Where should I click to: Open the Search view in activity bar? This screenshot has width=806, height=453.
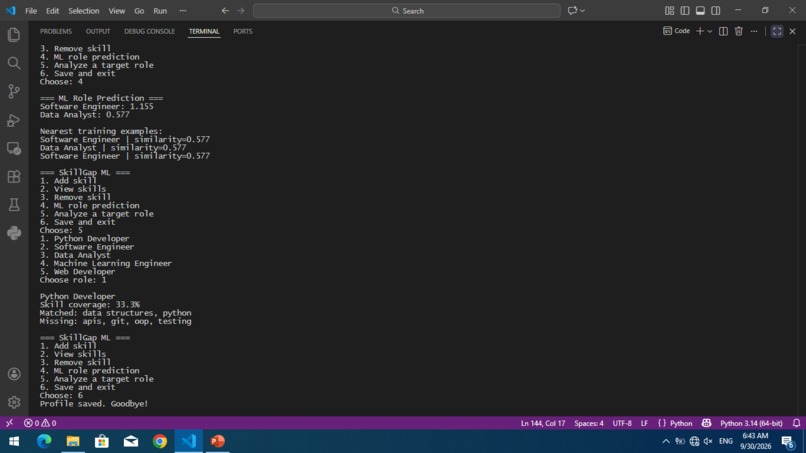14,63
